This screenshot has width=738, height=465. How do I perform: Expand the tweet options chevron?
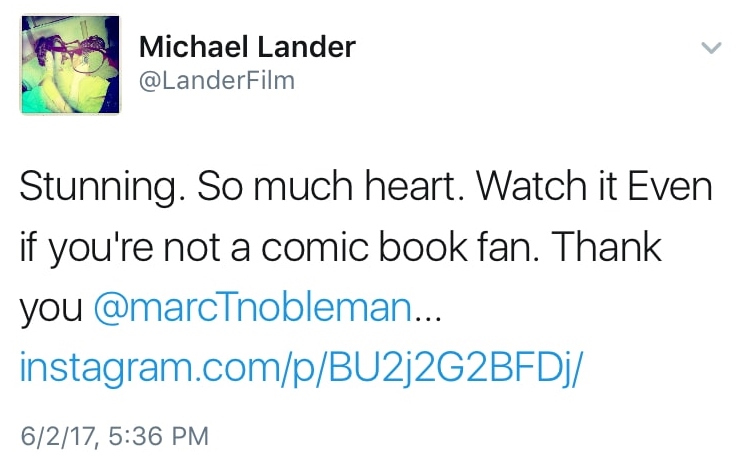pyautogui.click(x=711, y=48)
